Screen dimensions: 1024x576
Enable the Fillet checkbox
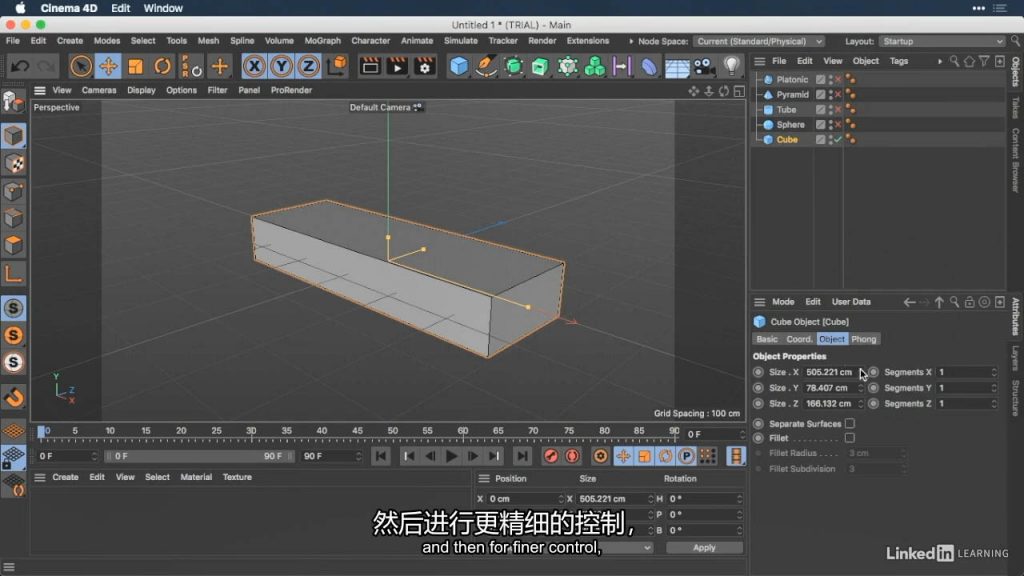click(850, 438)
